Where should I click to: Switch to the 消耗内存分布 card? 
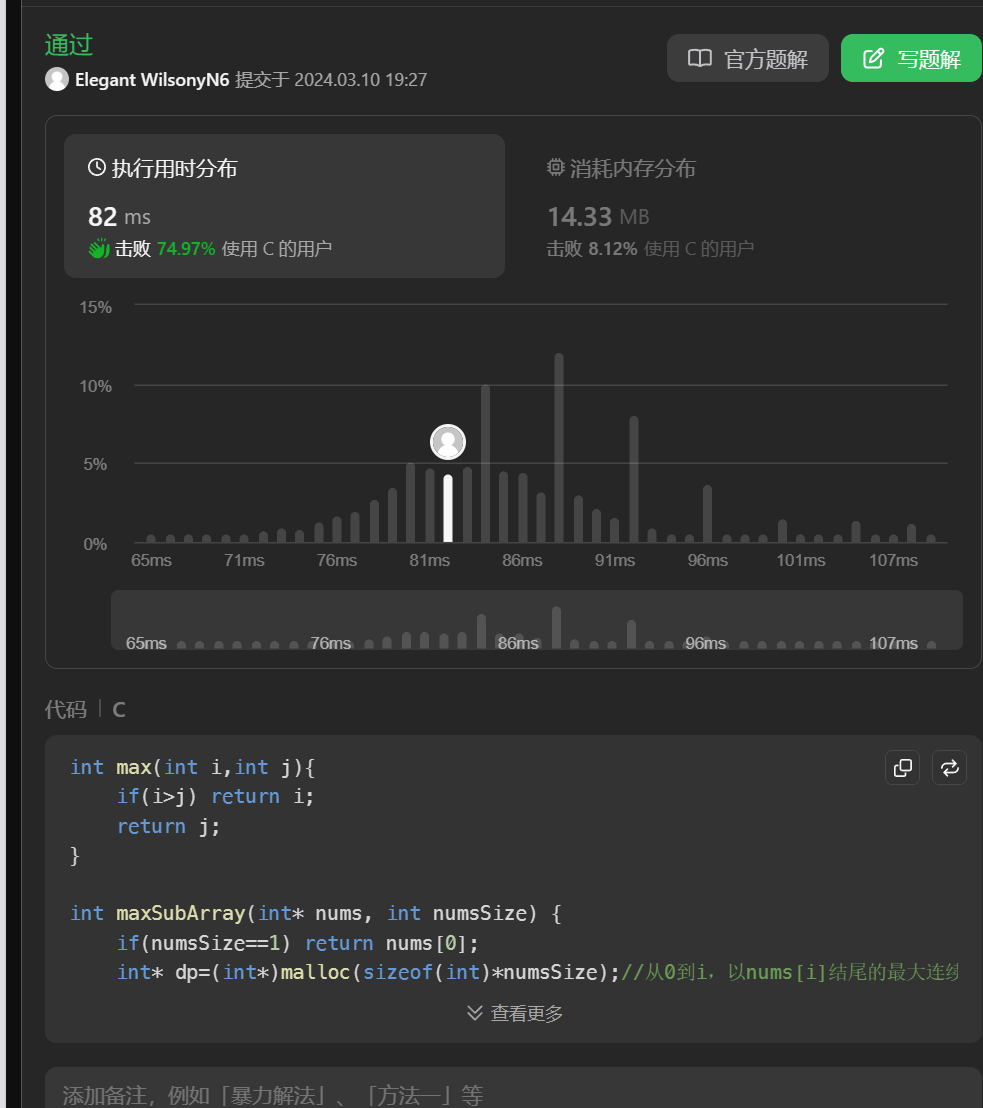pos(740,206)
